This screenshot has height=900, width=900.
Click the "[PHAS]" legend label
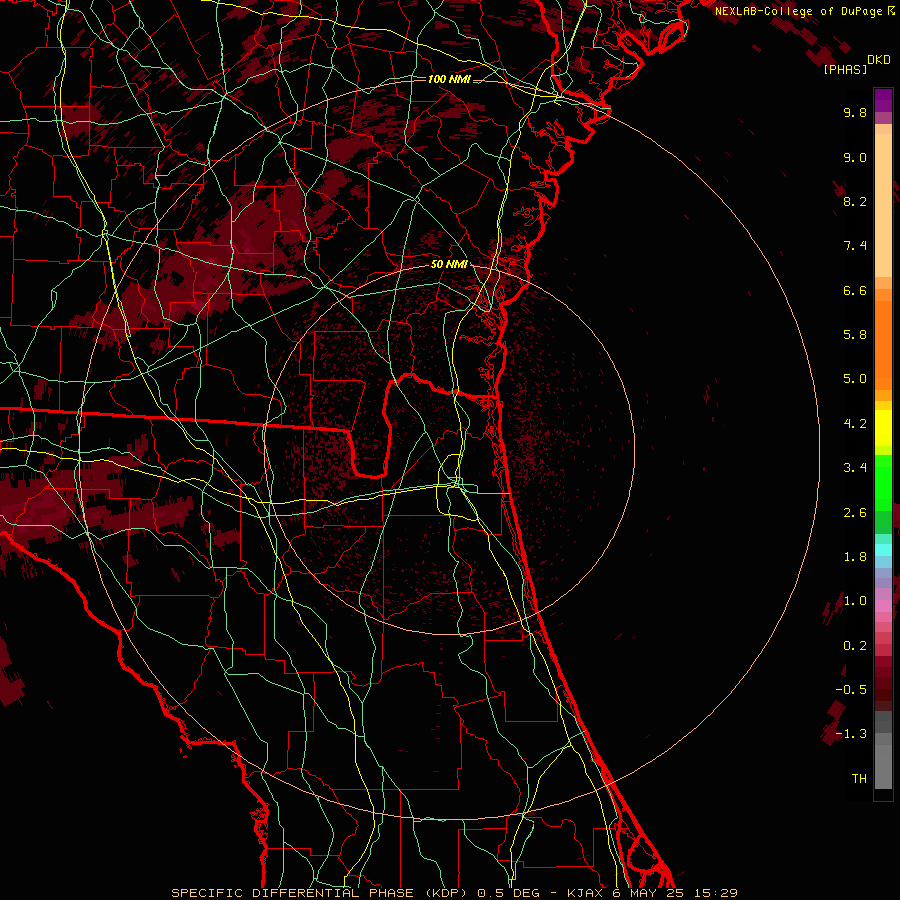845,69
